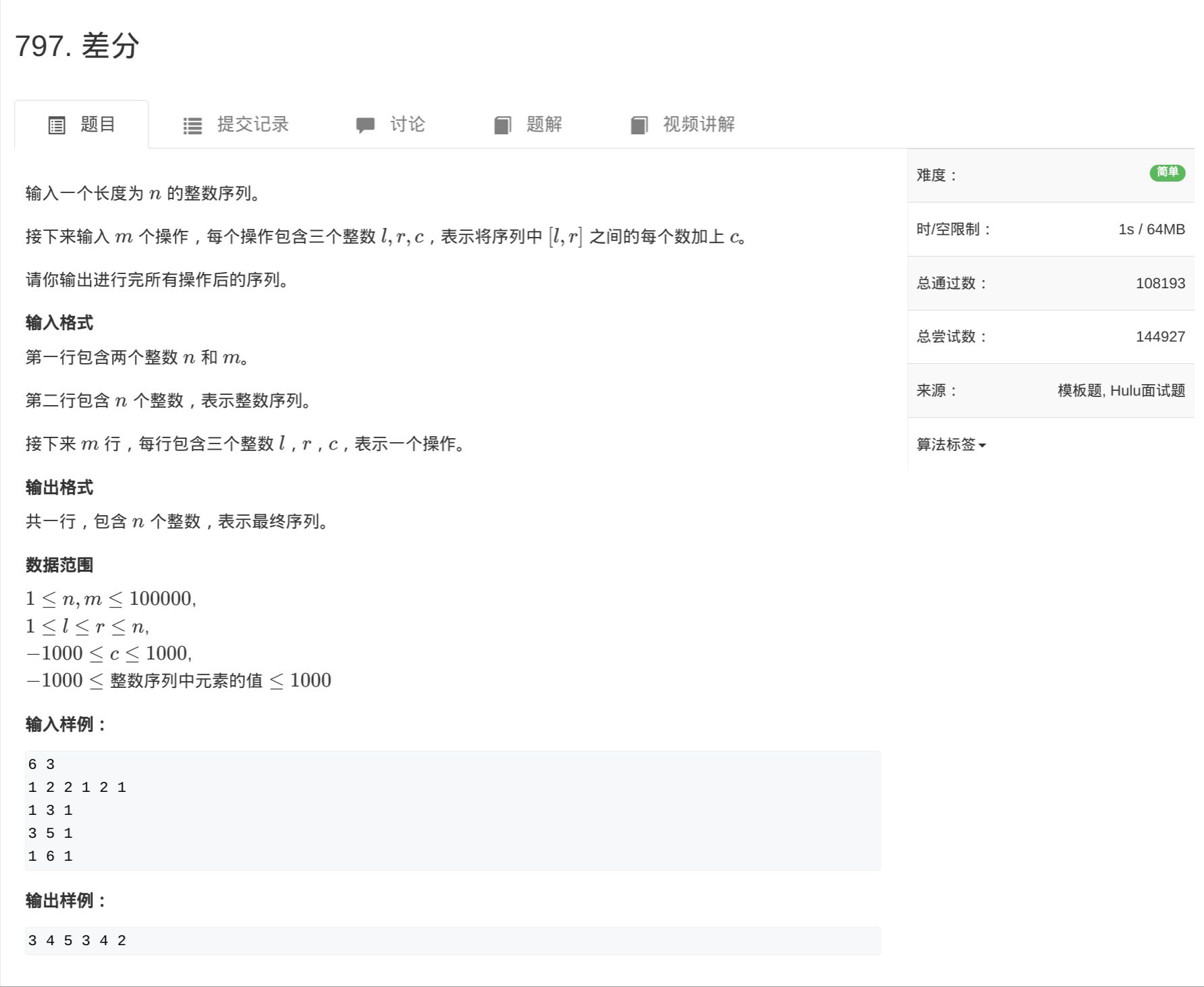Go to the 题解 tab
Image resolution: width=1204 pixels, height=987 pixels.
[x=544, y=124]
